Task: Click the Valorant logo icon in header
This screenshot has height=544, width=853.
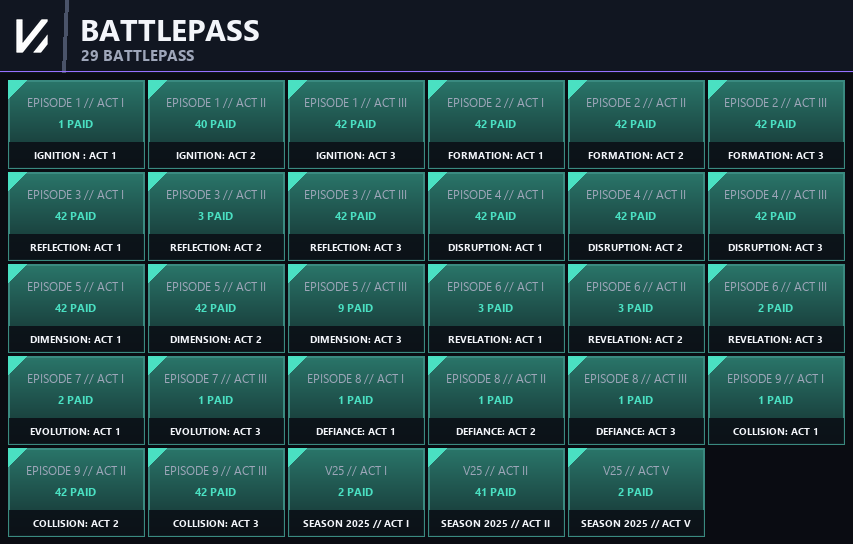Action: click(x=32, y=36)
